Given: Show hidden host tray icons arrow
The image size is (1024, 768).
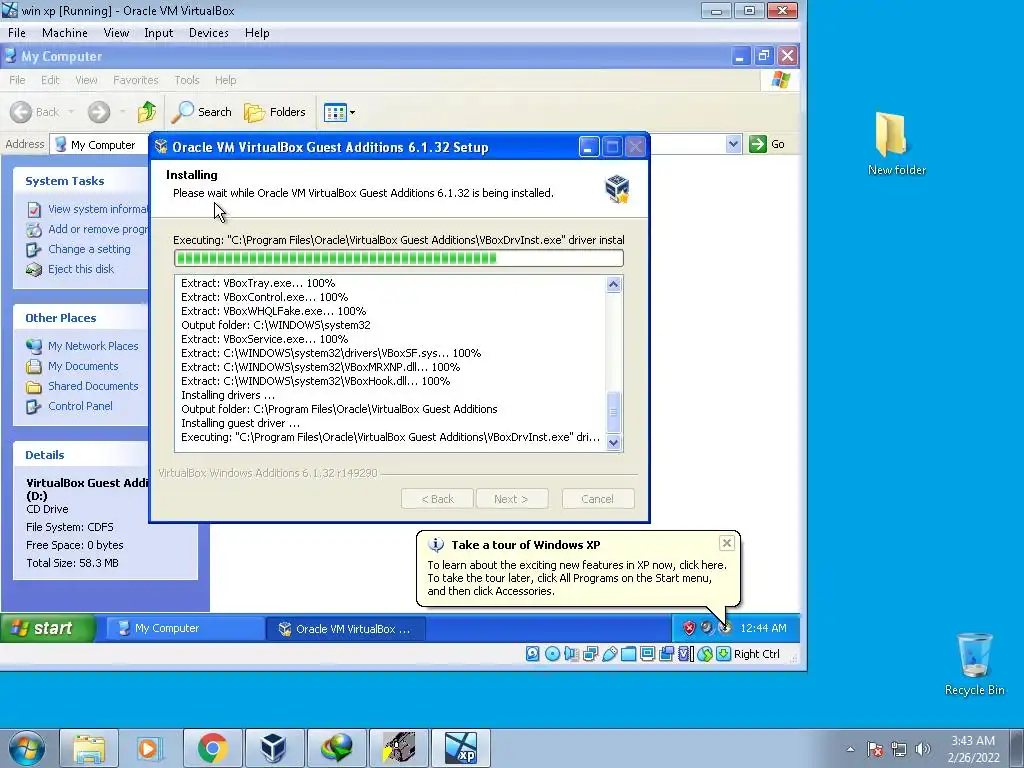Looking at the screenshot, I should coord(850,749).
